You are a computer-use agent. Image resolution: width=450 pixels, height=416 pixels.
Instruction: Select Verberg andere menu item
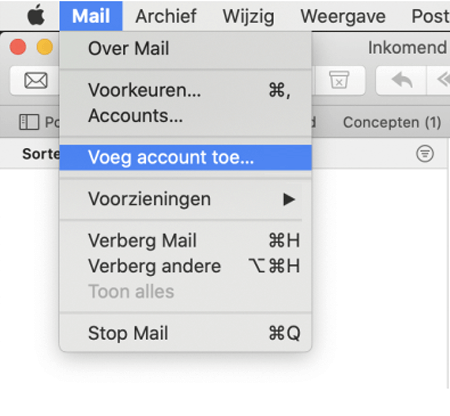pyautogui.click(x=186, y=266)
